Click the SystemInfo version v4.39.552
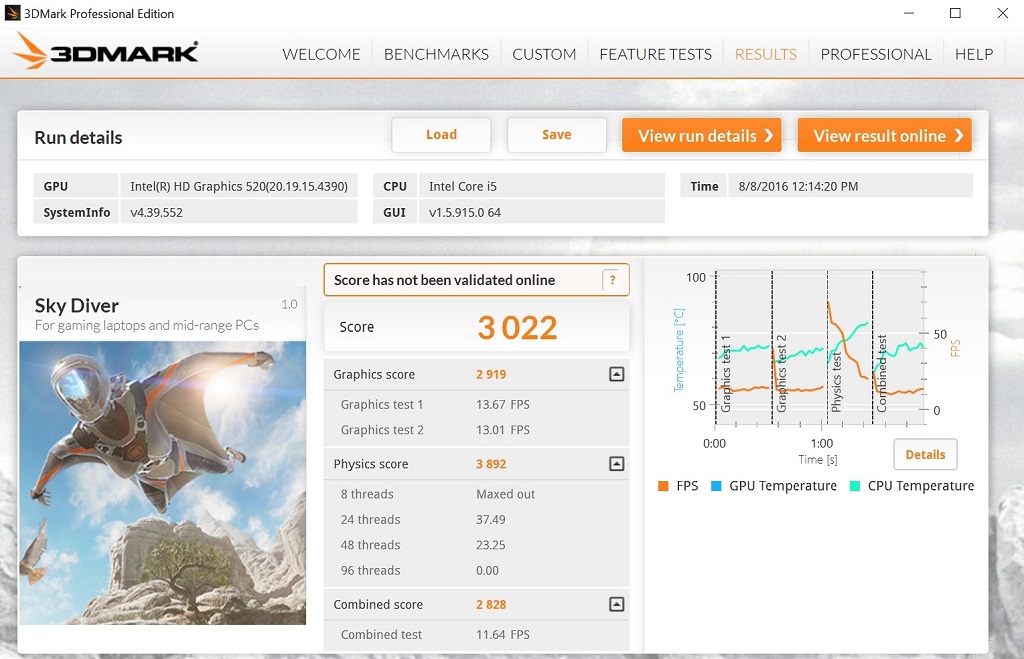 157,213
